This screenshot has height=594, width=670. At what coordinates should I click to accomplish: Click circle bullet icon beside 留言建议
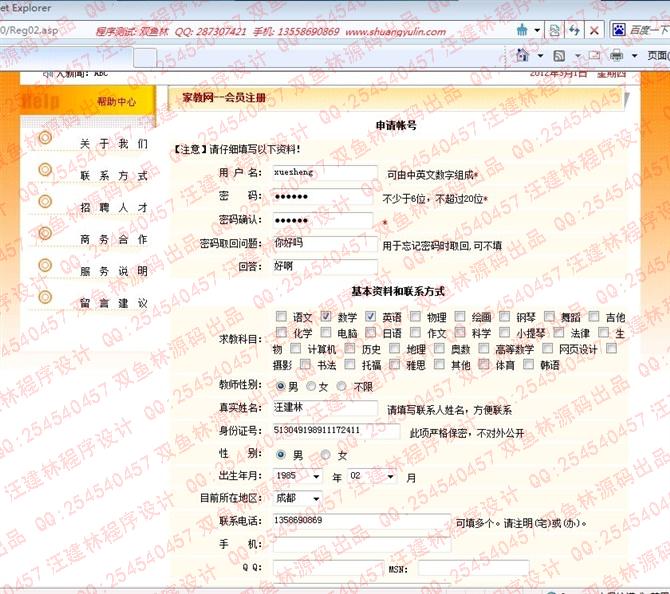point(45,297)
